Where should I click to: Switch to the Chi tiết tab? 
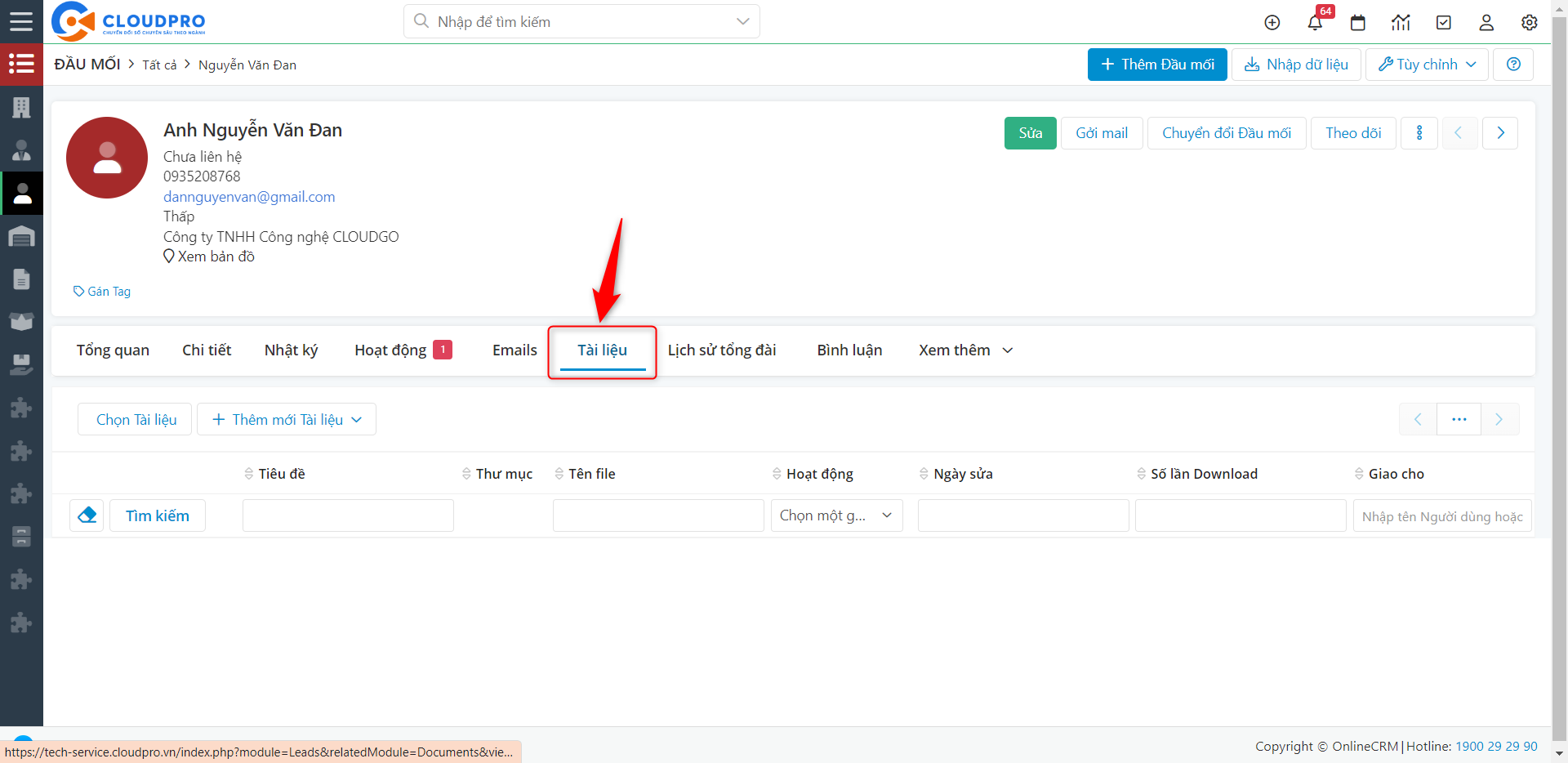coord(207,350)
